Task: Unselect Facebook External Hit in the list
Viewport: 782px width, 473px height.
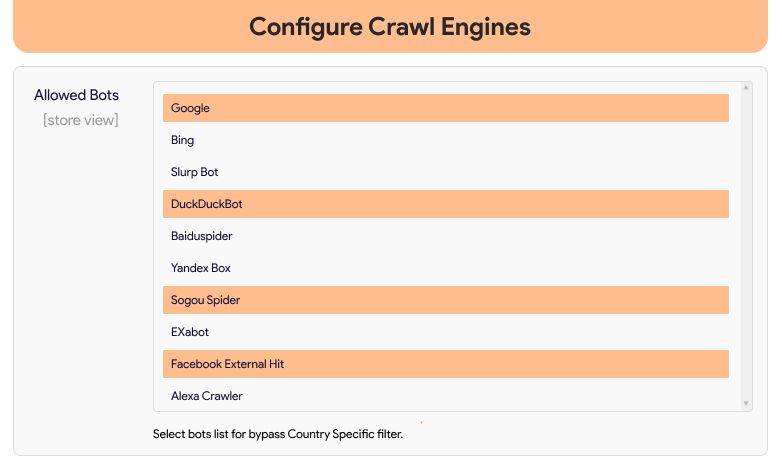Action: click(445, 364)
